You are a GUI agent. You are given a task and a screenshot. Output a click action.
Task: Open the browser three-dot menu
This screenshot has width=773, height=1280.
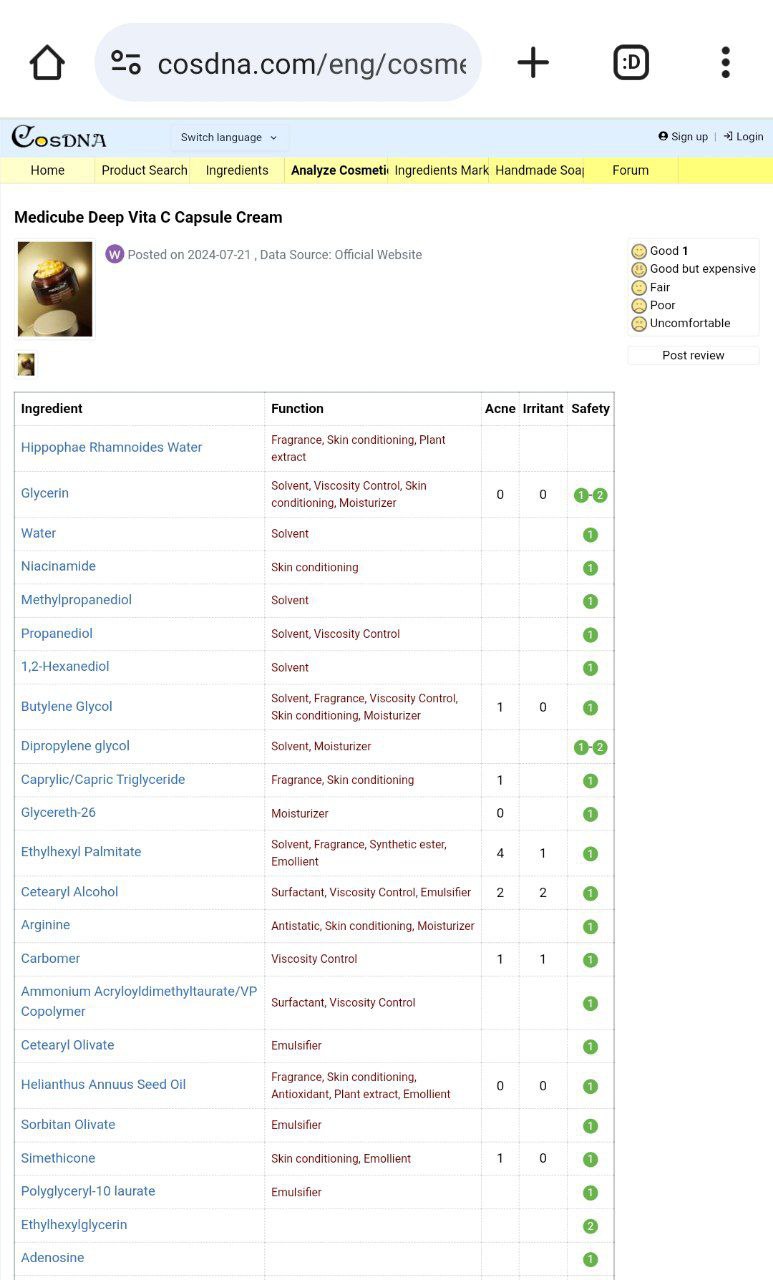726,63
